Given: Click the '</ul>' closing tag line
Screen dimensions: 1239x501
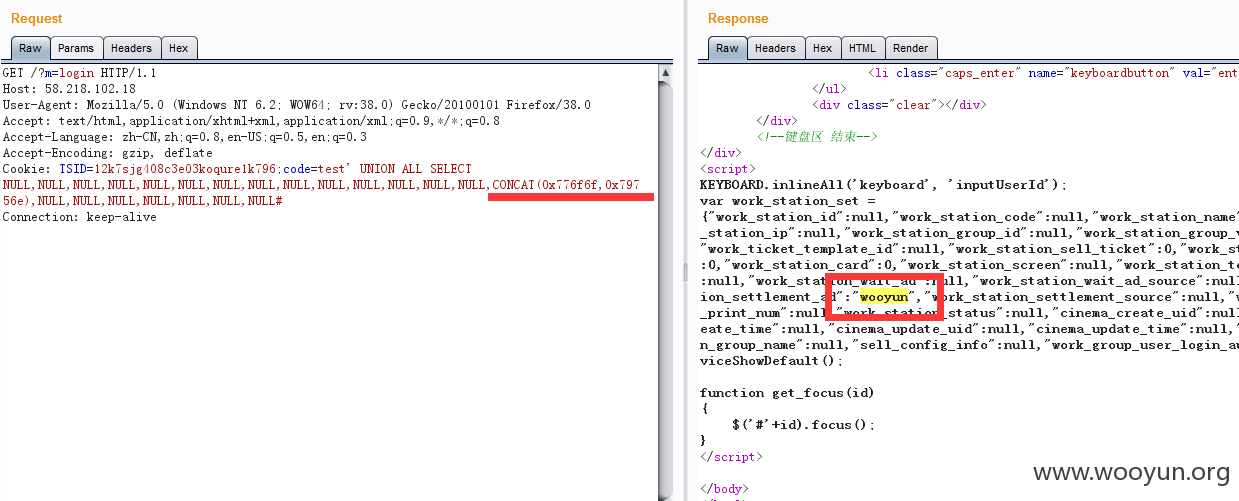Looking at the screenshot, I should (831, 89).
